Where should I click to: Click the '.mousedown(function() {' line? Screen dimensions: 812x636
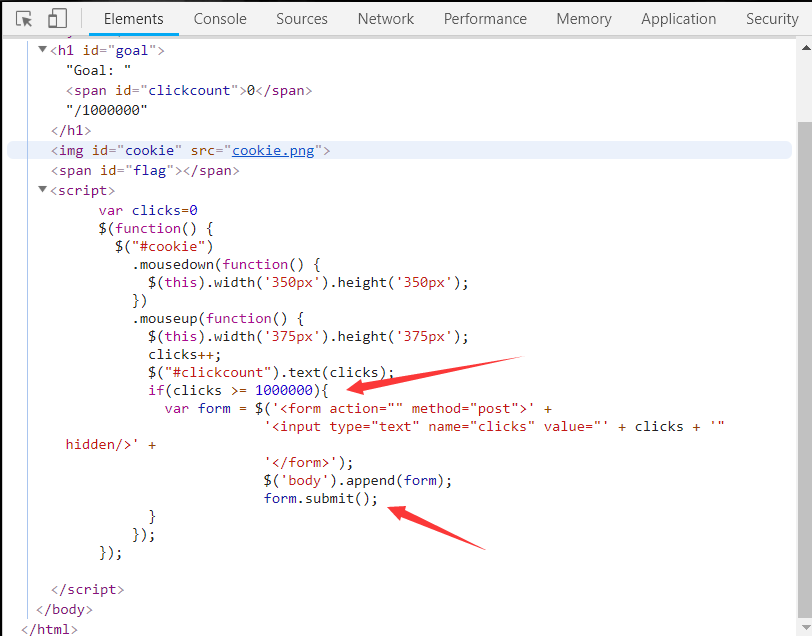coord(226,264)
